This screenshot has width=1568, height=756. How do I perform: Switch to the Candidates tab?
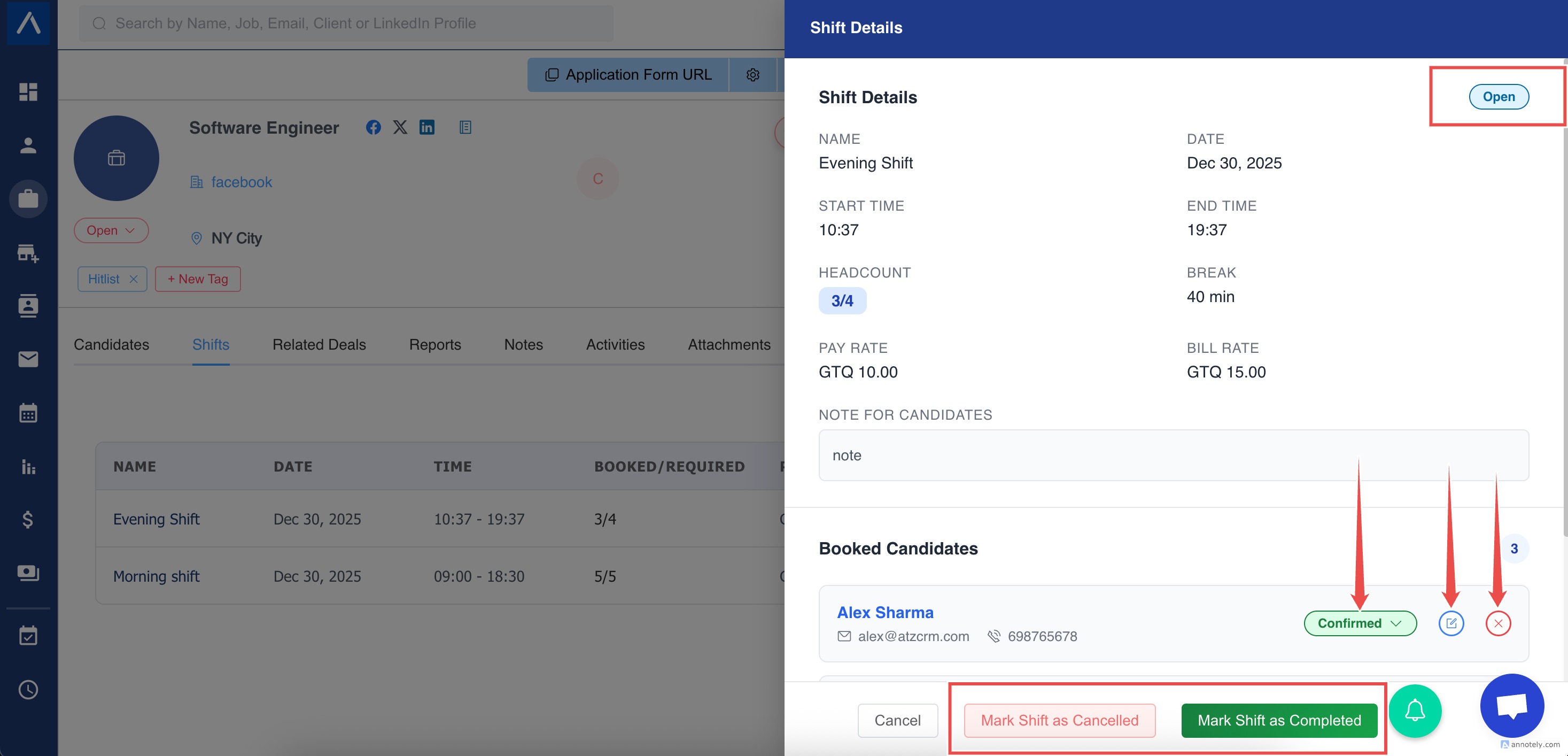point(111,344)
